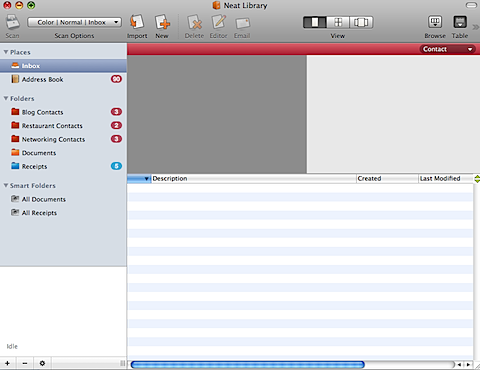Open the Networking Contacts folder
Screen dimensions: 480x370
pyautogui.click(x=63, y=139)
